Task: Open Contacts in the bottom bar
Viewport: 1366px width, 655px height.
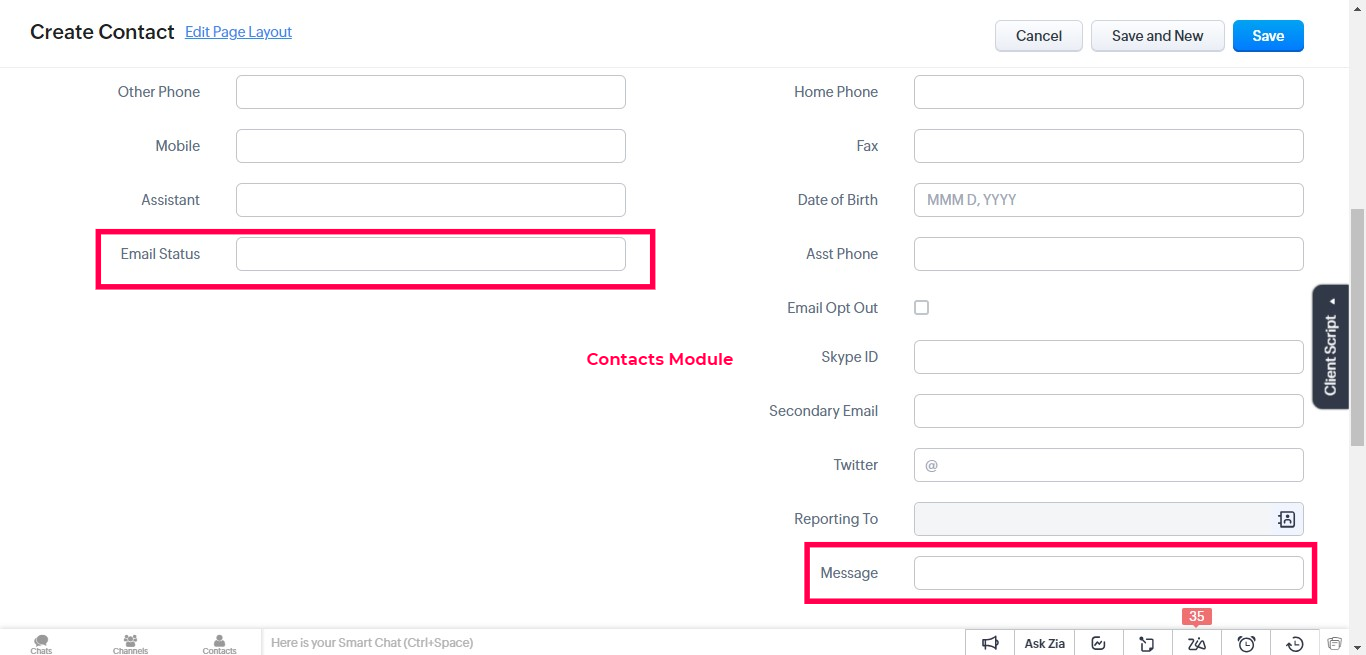Action: (219, 644)
